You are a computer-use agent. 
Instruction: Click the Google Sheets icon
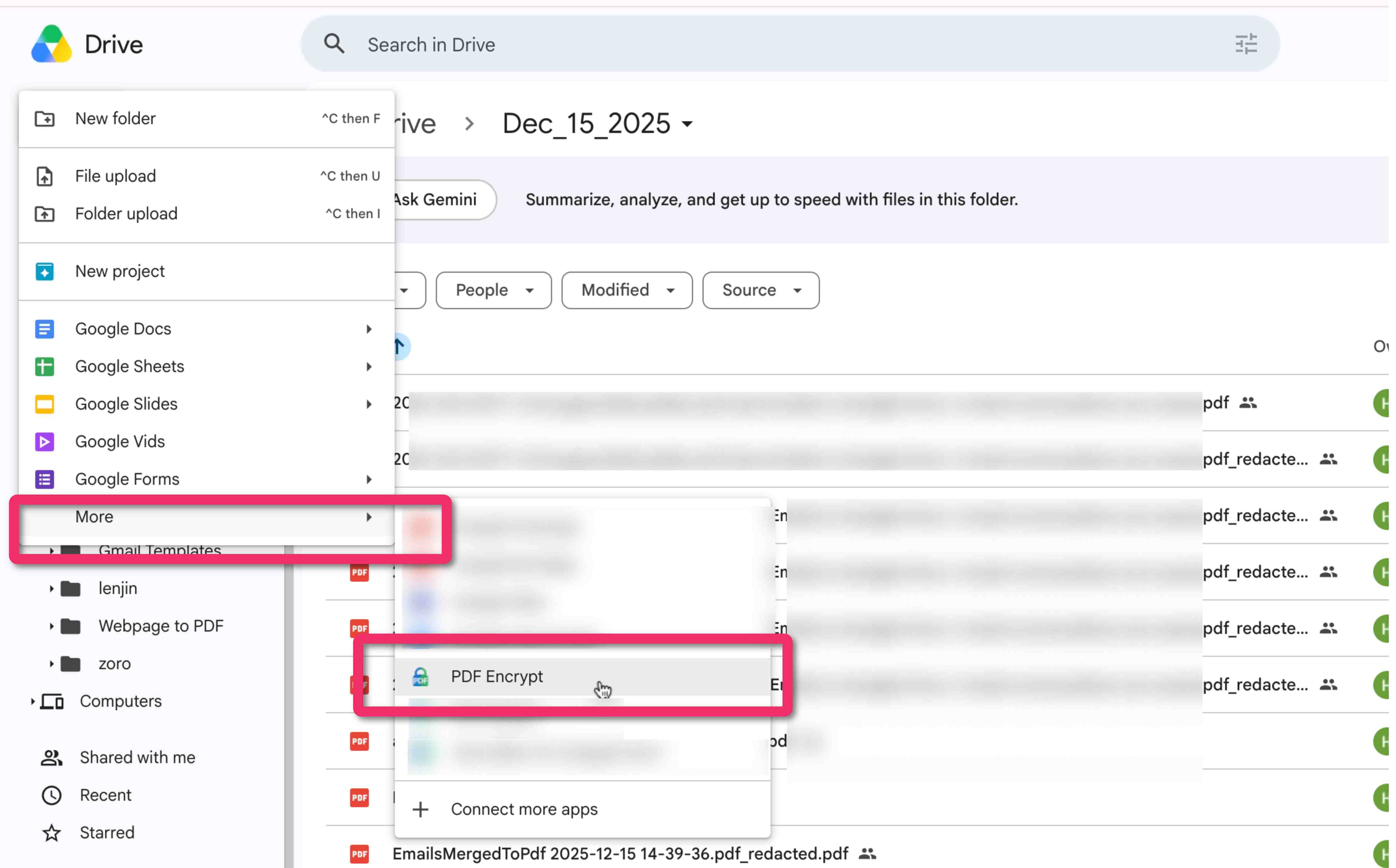pyautogui.click(x=45, y=367)
